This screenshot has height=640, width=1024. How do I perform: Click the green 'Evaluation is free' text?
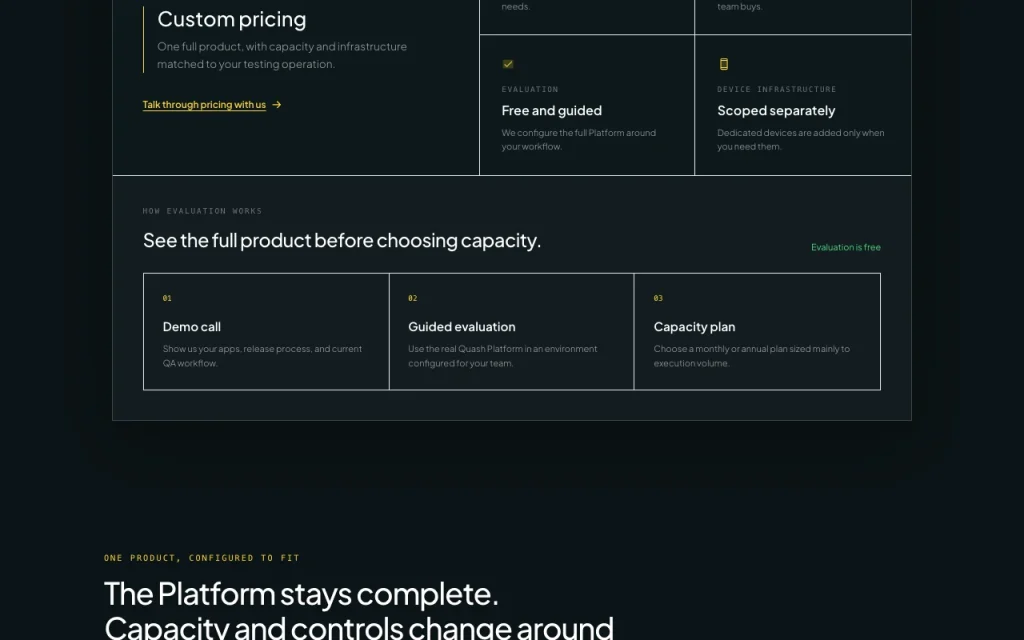(x=846, y=247)
